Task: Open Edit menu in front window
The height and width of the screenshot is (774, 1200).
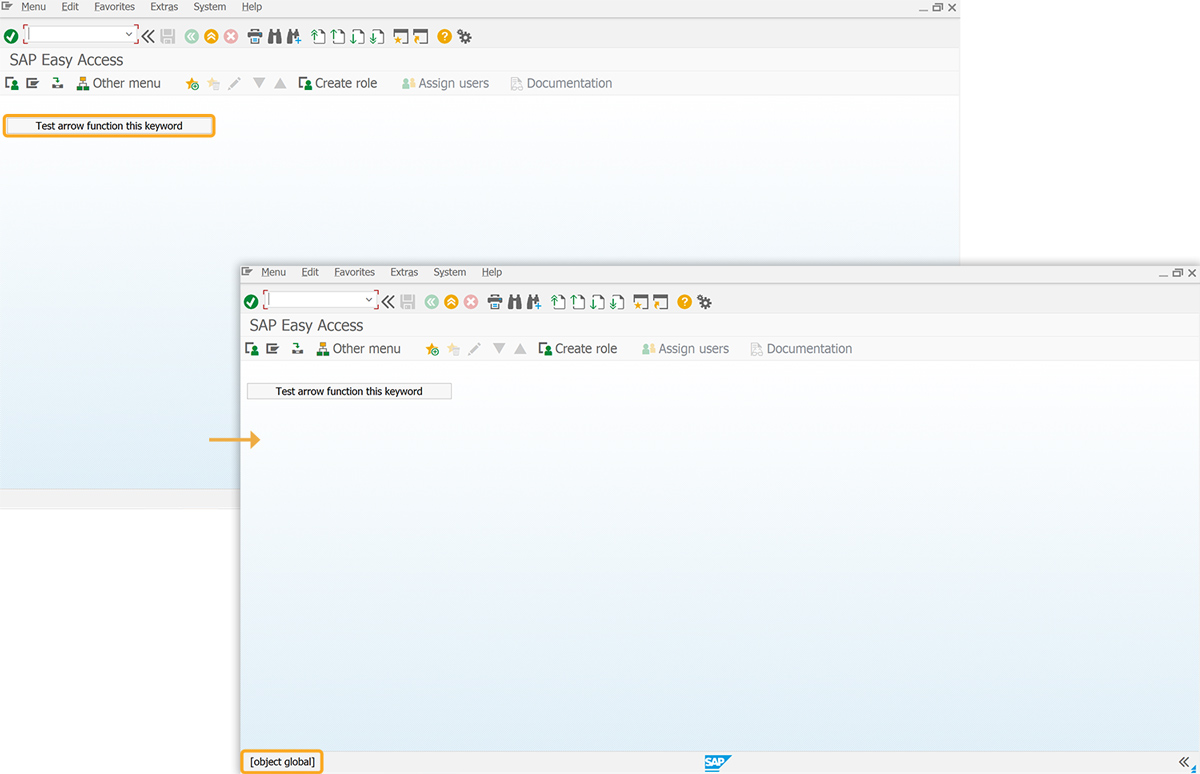Action: coord(310,272)
